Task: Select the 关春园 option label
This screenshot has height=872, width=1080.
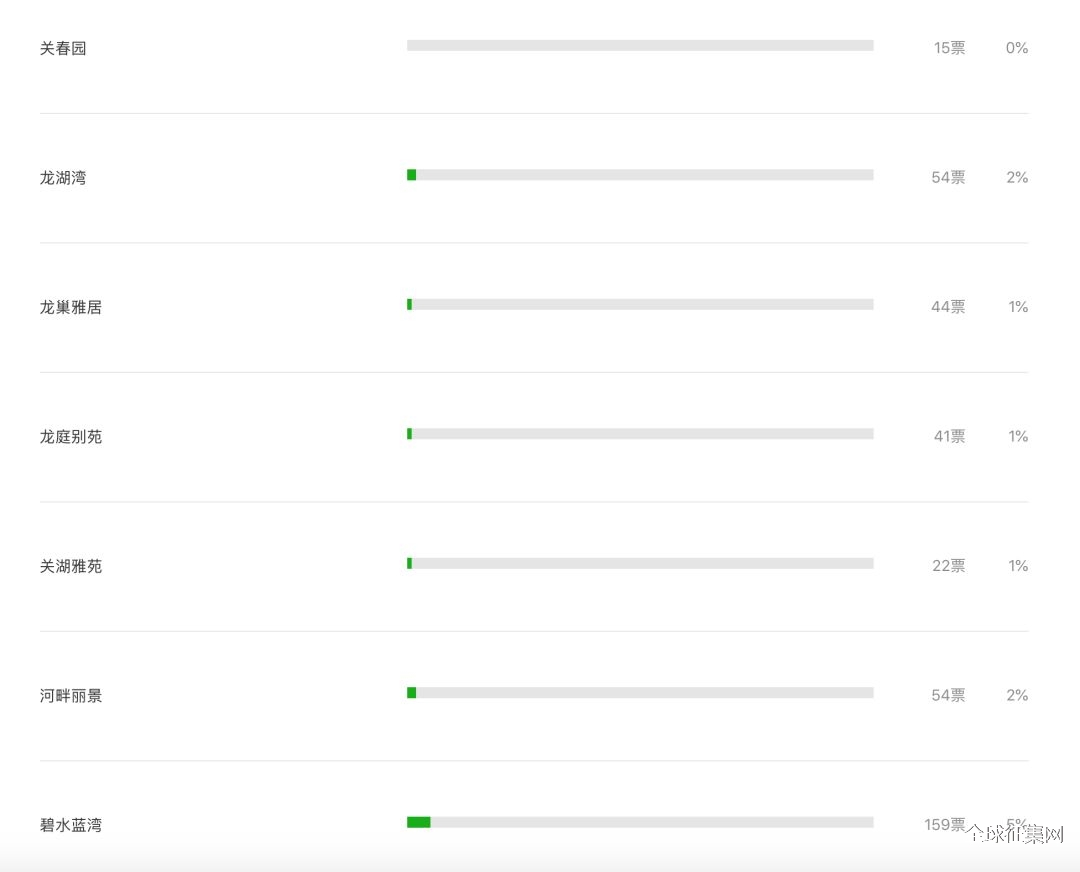Action: click(63, 48)
